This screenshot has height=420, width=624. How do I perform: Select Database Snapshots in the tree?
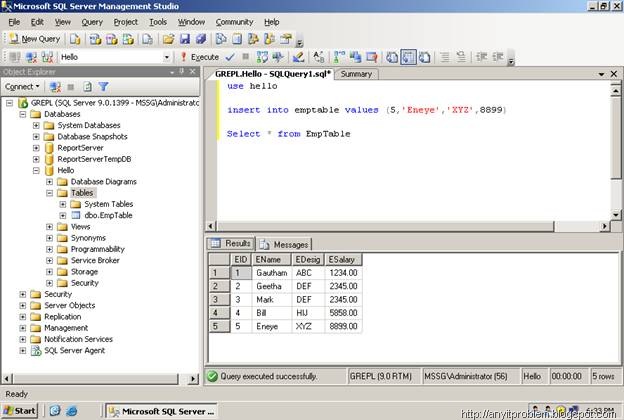(x=92, y=137)
